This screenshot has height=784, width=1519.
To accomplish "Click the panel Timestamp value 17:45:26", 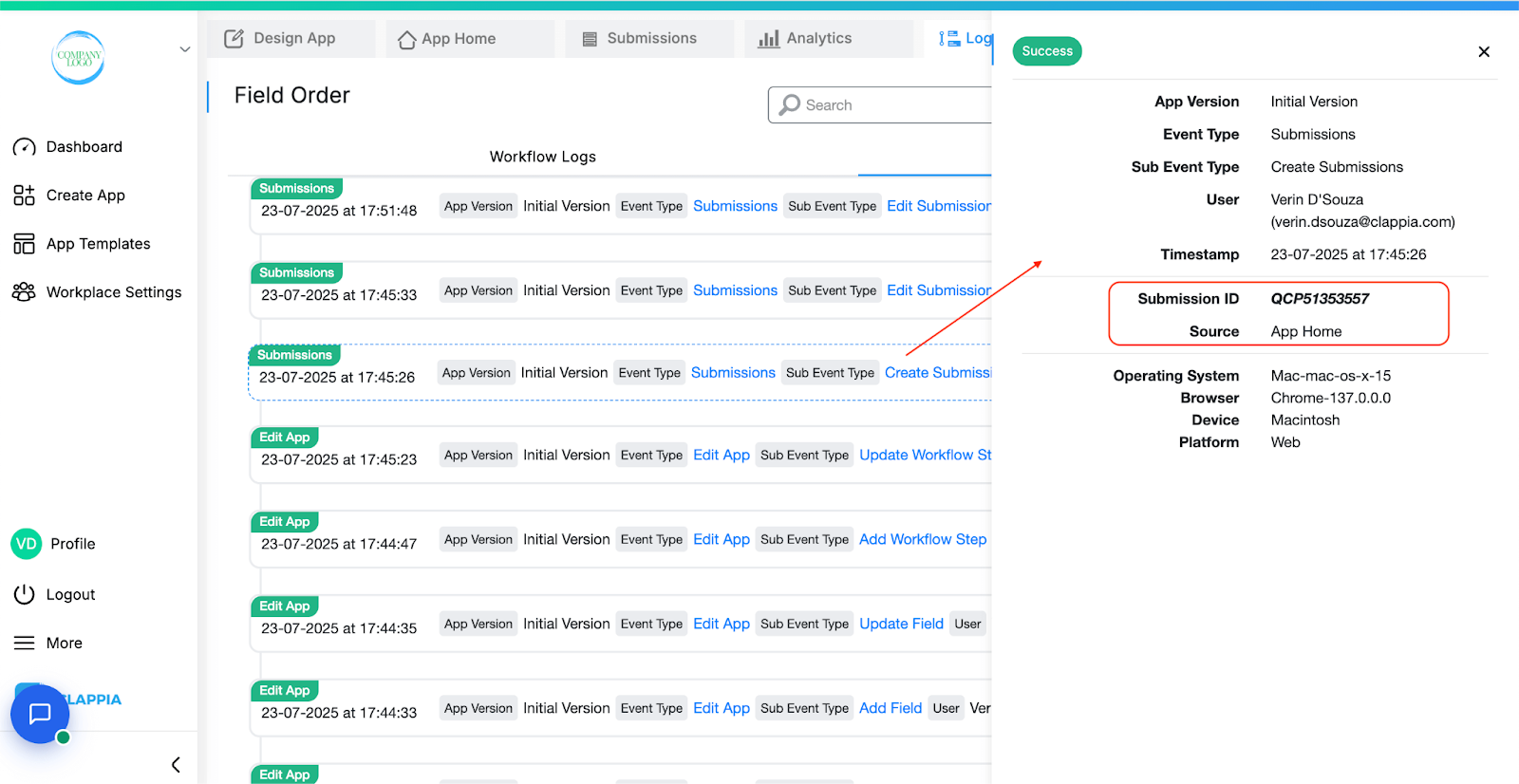I will 1348,255.
